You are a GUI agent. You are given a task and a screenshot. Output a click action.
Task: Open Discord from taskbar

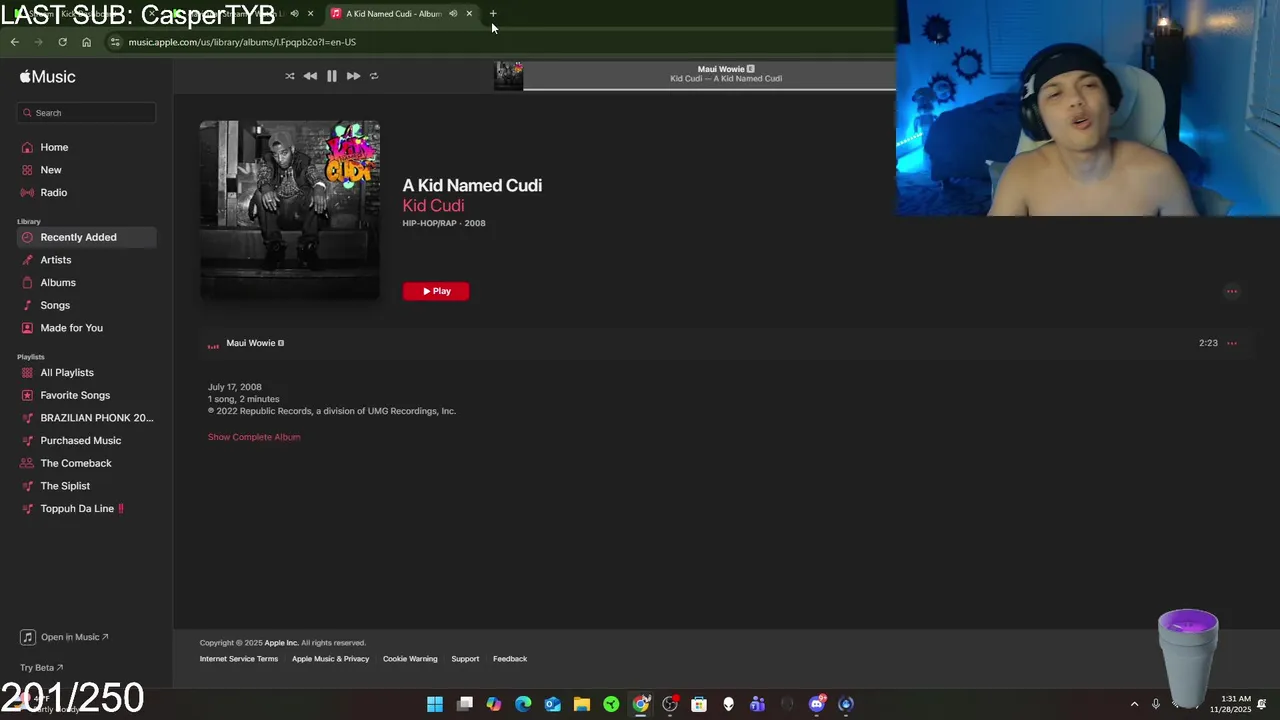tap(817, 704)
